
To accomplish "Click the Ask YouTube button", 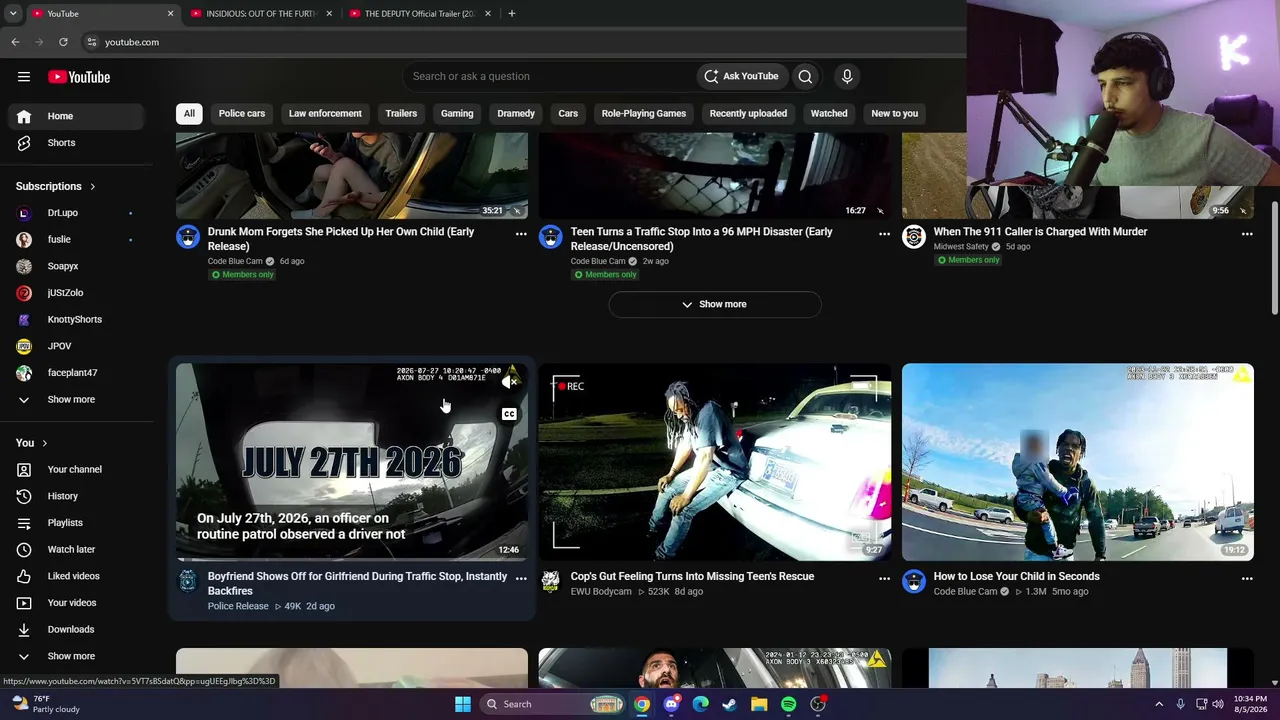I will pyautogui.click(x=741, y=76).
